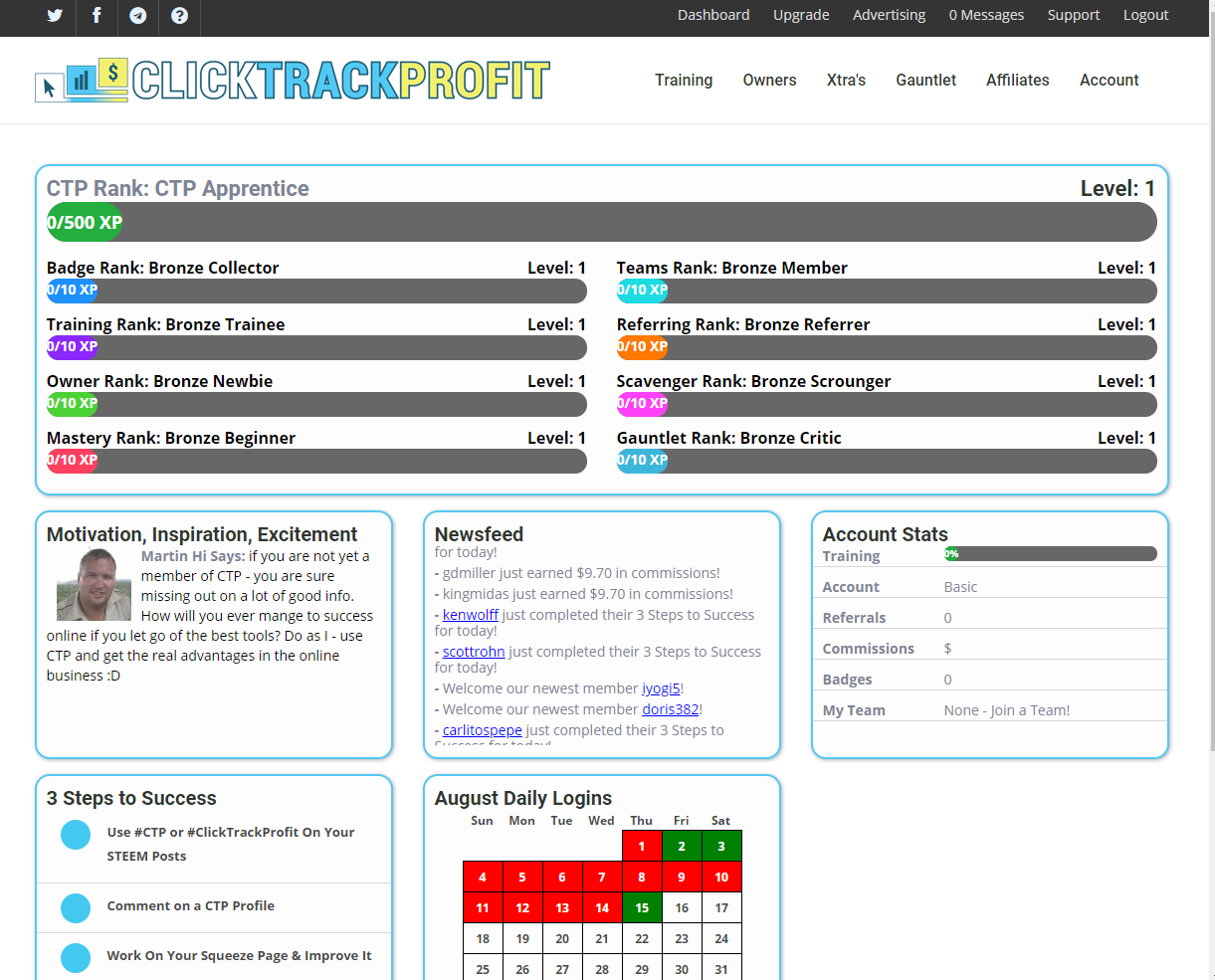
Task: Click circle beside Use #CTP STEEM Posts step
Action: point(76,835)
